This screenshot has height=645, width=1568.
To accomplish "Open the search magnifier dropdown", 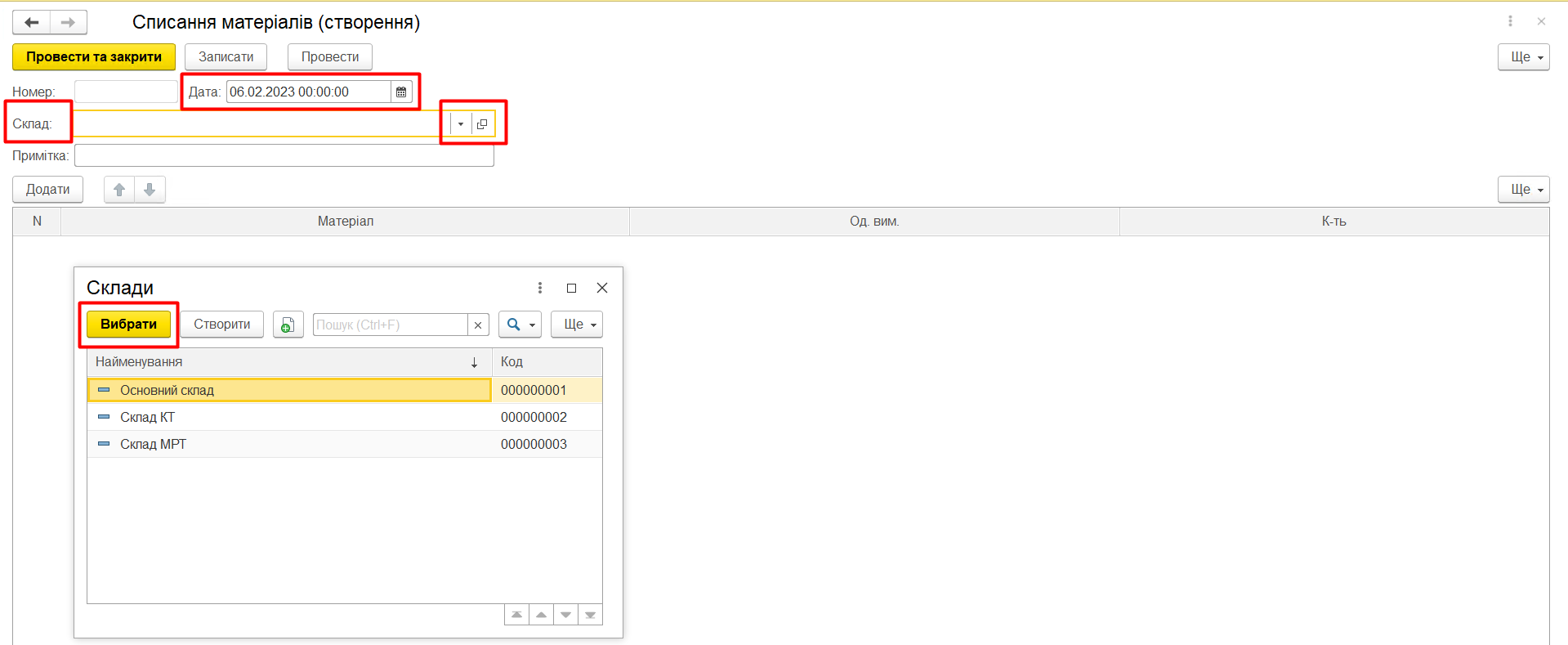I will click(x=520, y=325).
